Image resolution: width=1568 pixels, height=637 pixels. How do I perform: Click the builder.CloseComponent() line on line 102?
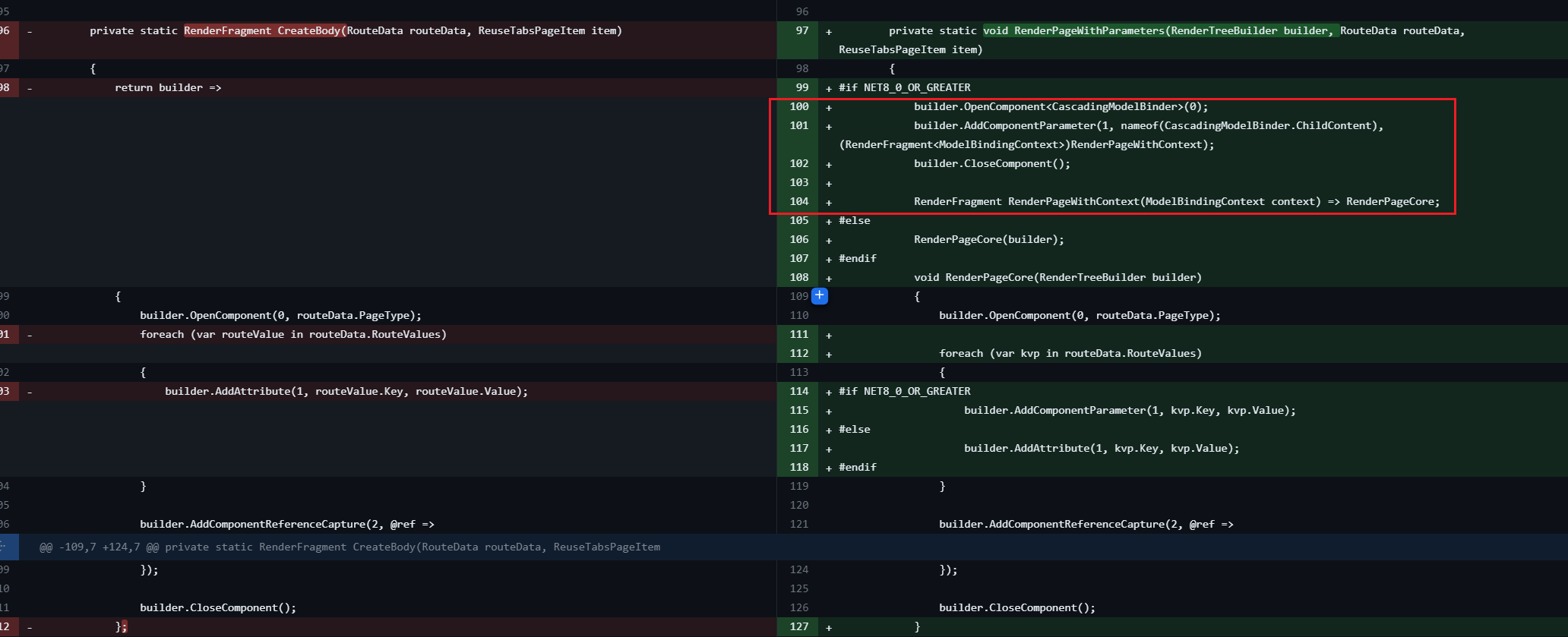[991, 164]
